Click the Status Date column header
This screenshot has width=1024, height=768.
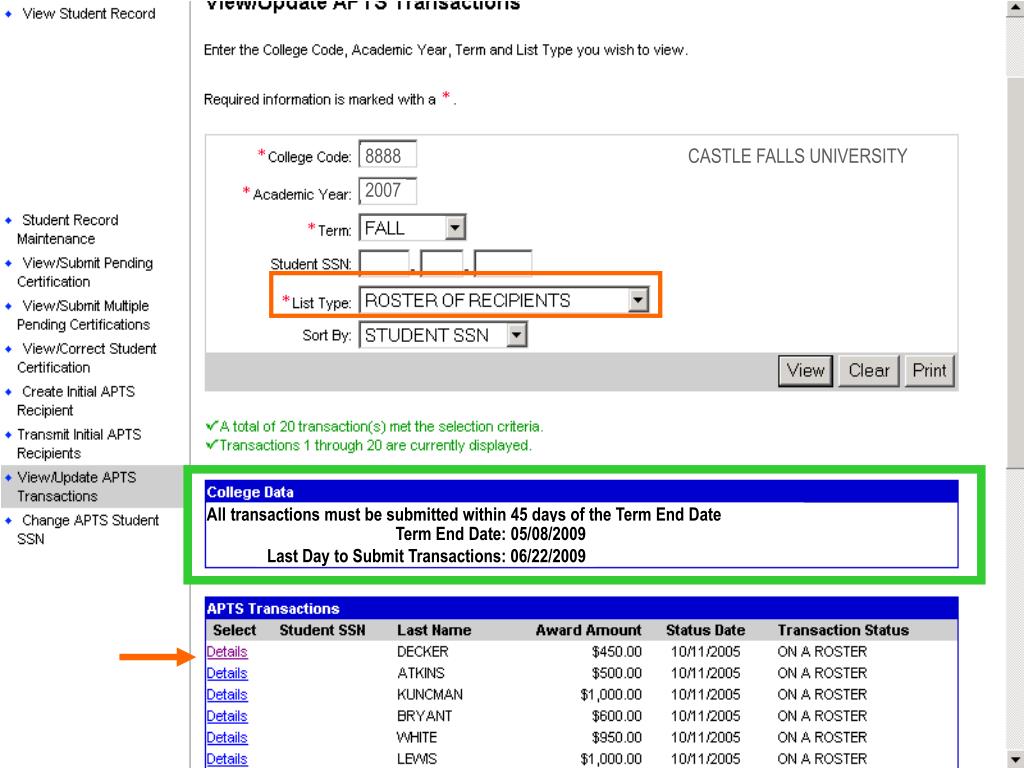pyautogui.click(x=705, y=630)
